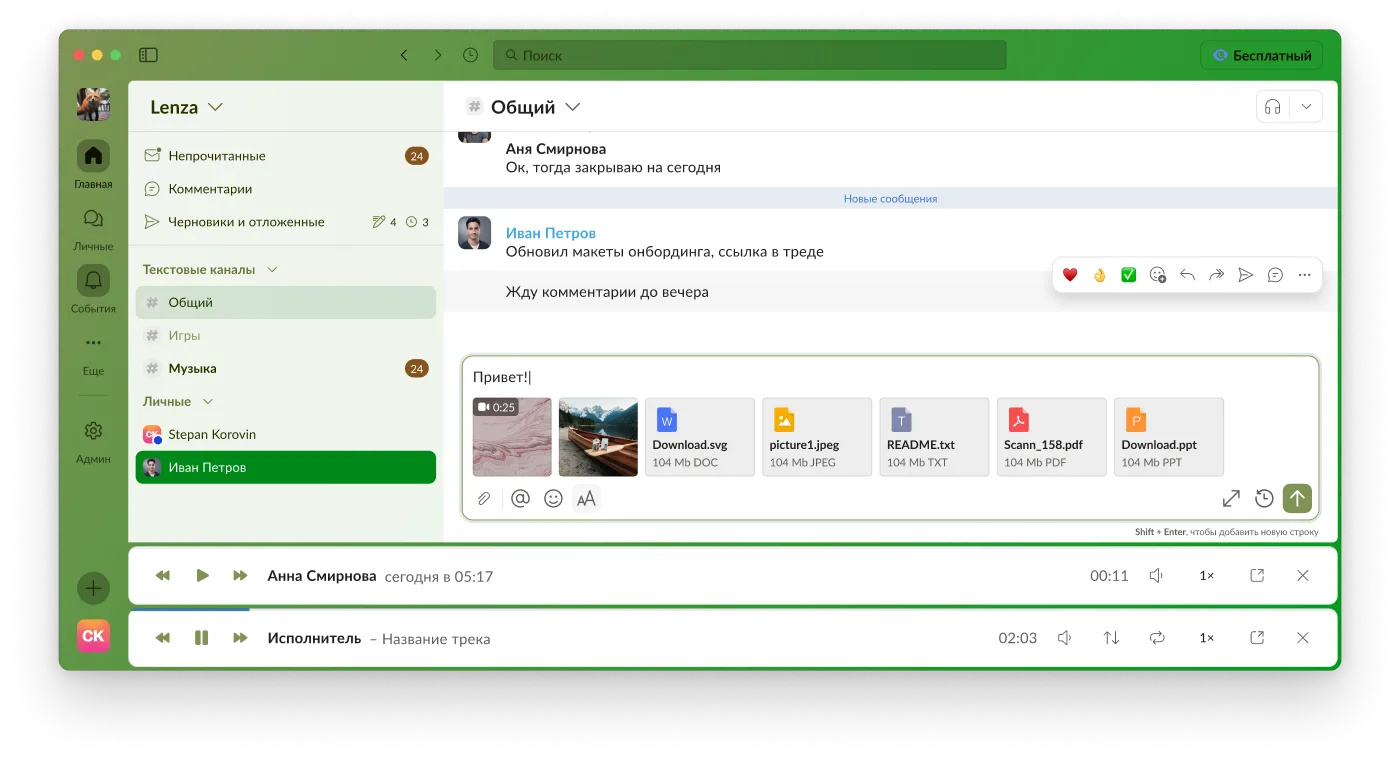The image size is (1400, 759).
Task: Toggle the sidebar panel icon
Action: point(148,55)
